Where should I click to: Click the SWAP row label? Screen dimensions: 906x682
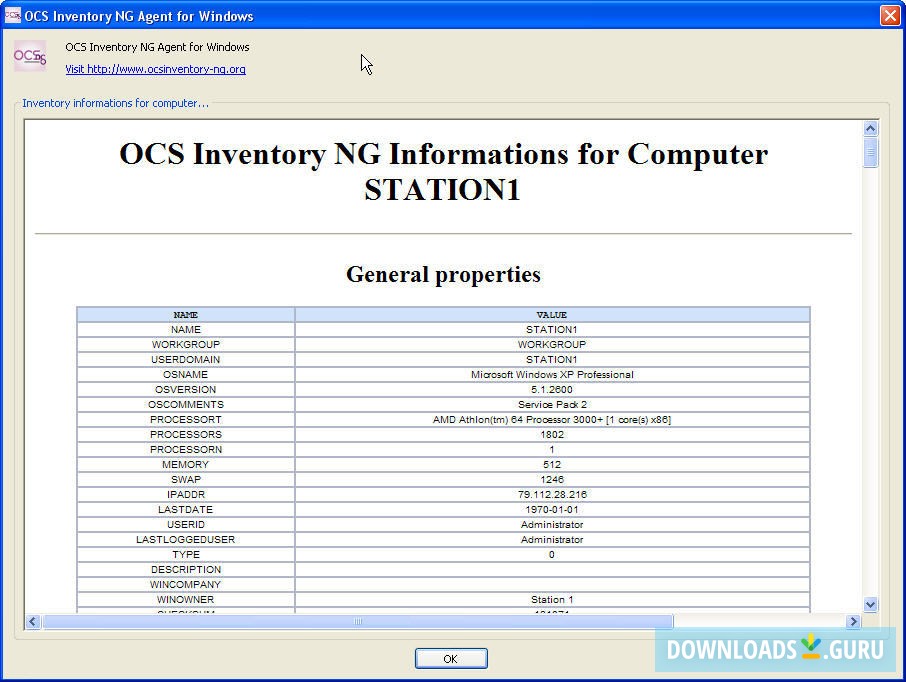pos(185,480)
